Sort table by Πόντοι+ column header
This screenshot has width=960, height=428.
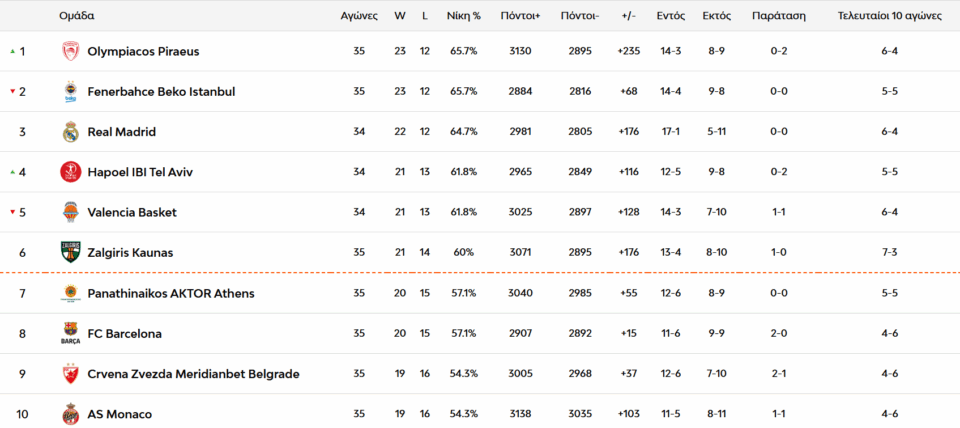tap(521, 16)
